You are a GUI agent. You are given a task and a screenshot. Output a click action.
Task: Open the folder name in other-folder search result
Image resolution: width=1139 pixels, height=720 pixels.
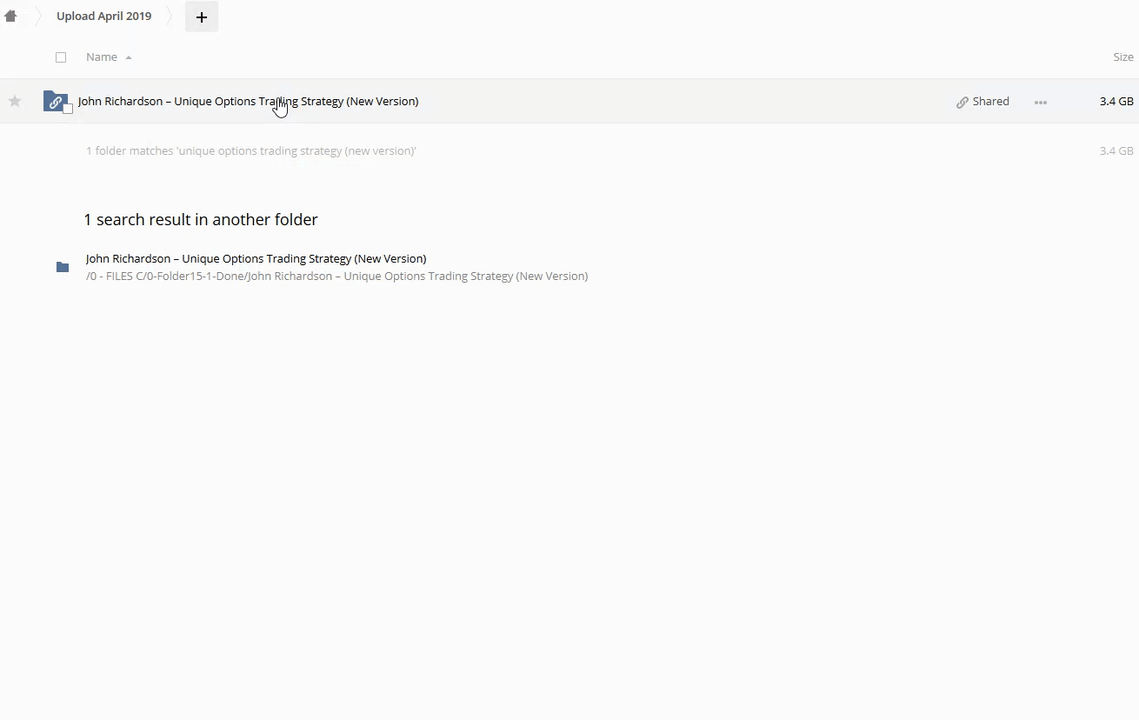click(x=256, y=258)
